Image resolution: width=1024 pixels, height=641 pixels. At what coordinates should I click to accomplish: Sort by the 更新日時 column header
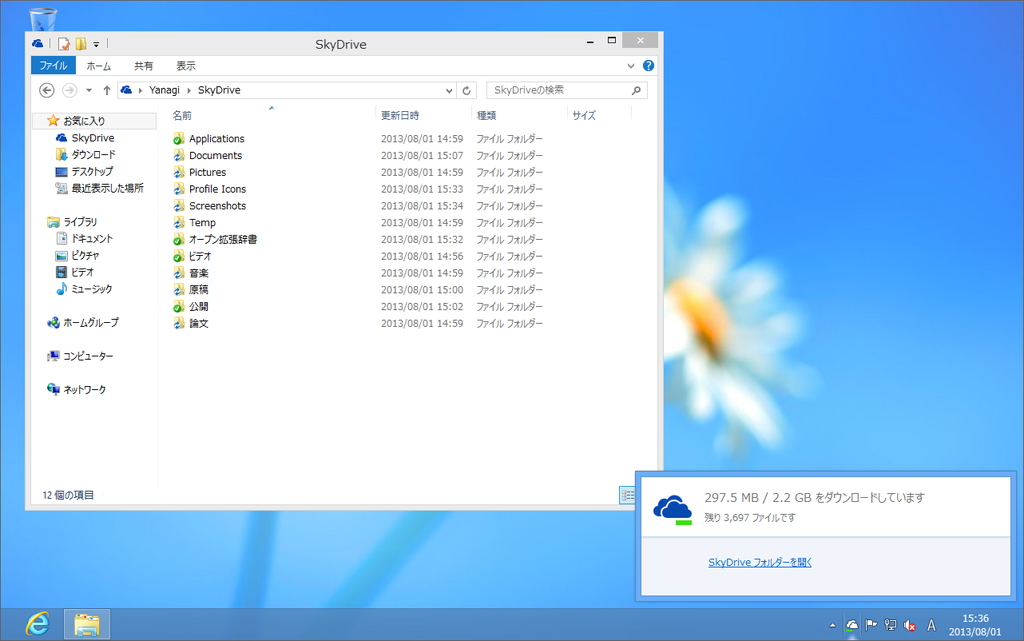[400, 116]
